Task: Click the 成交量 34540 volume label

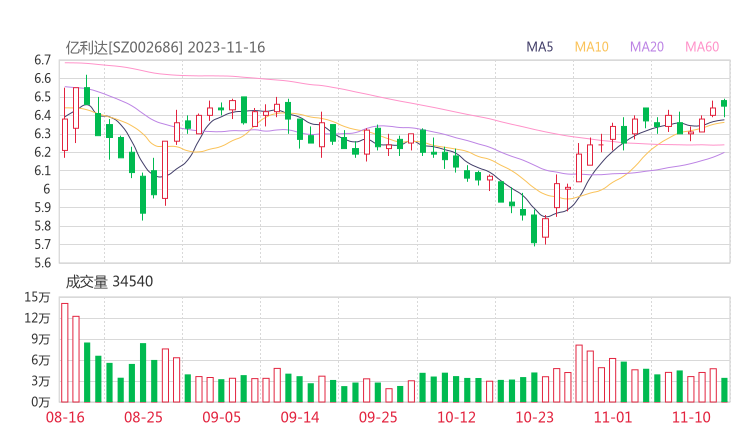Action: pyautogui.click(x=109, y=282)
